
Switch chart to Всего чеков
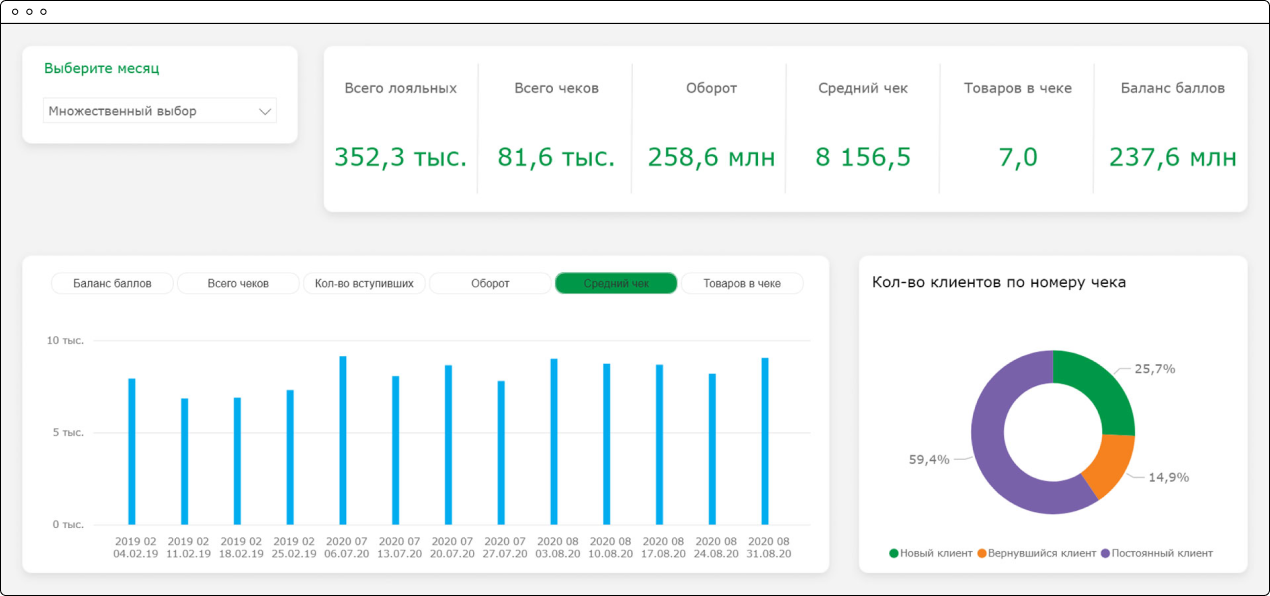pos(238,284)
